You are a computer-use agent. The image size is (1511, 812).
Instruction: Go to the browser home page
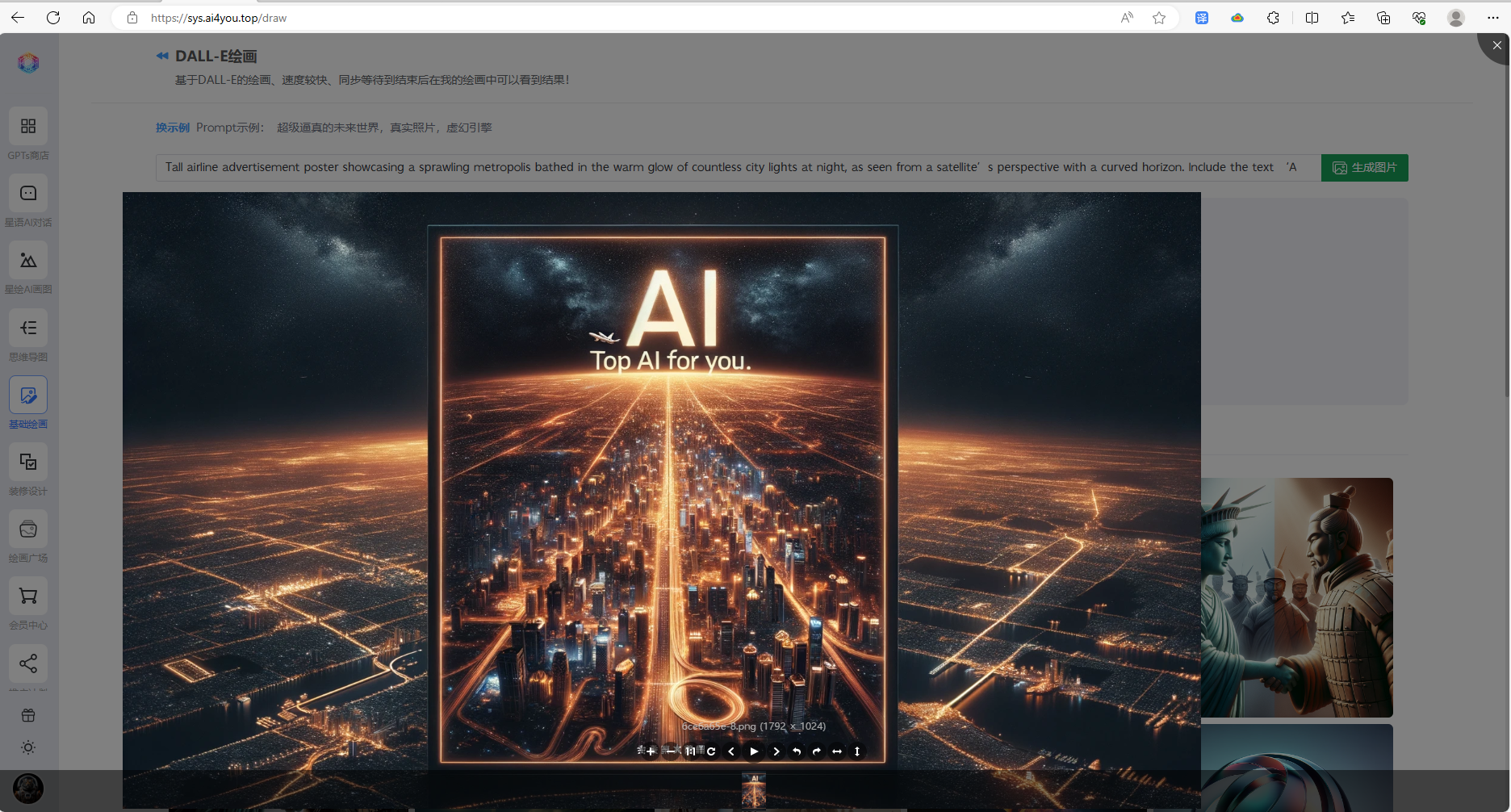pyautogui.click(x=89, y=18)
